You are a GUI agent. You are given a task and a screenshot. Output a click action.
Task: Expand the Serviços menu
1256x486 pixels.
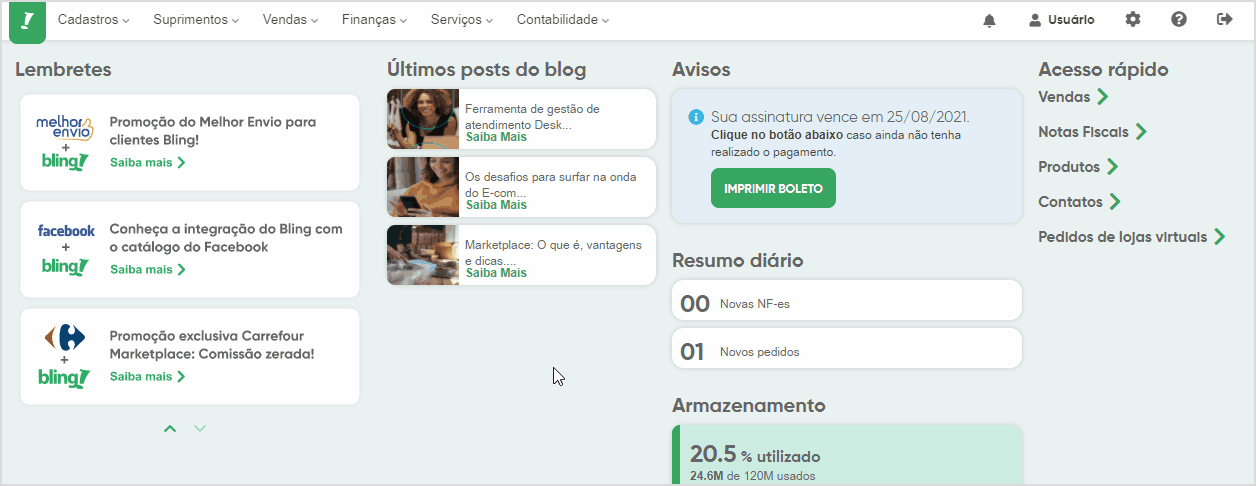(462, 20)
